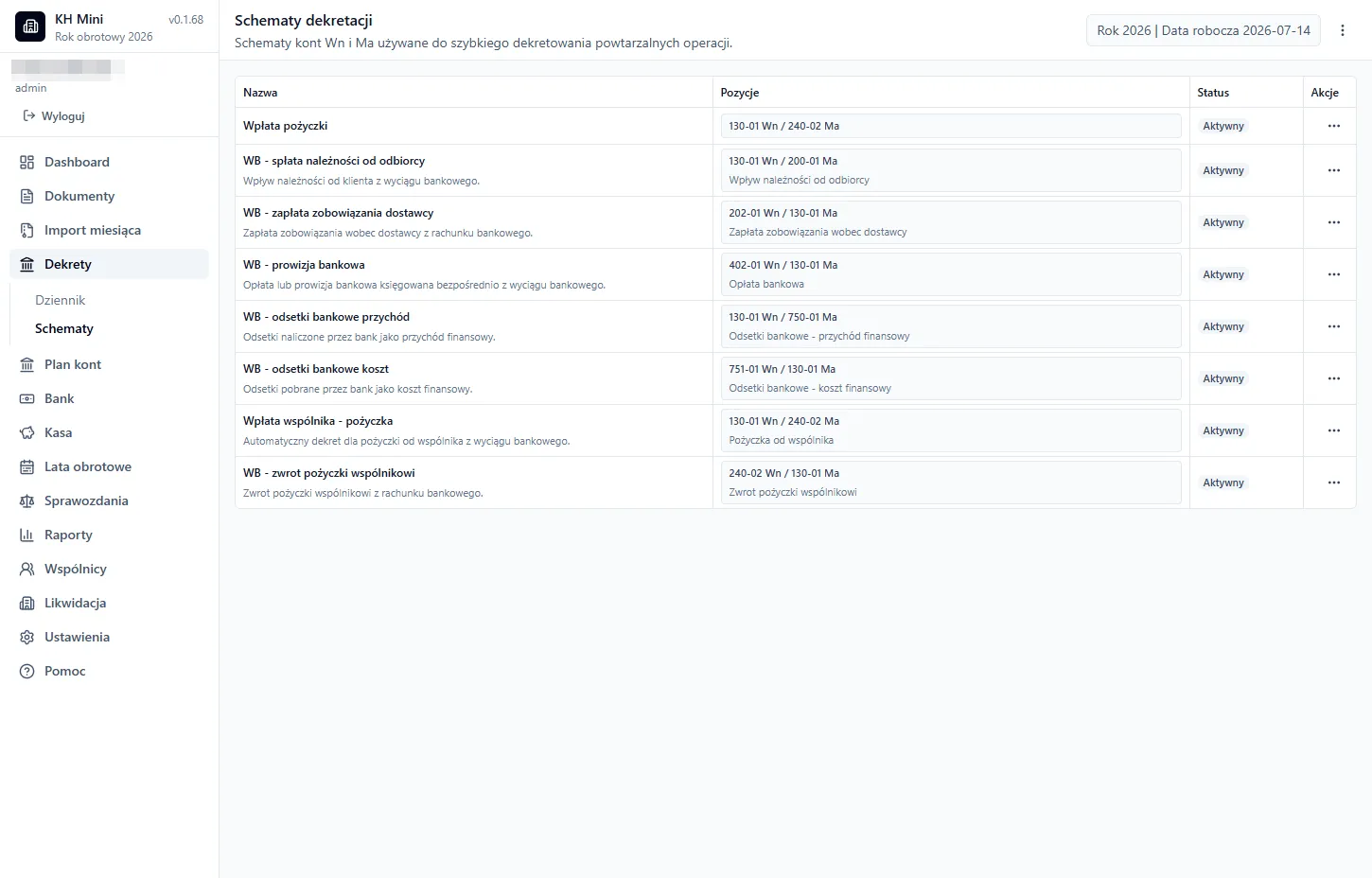Screen dimensions: 1372x878
Task: Click the Aktywny badge for Wpłata pożyczki
Action: point(1223,126)
